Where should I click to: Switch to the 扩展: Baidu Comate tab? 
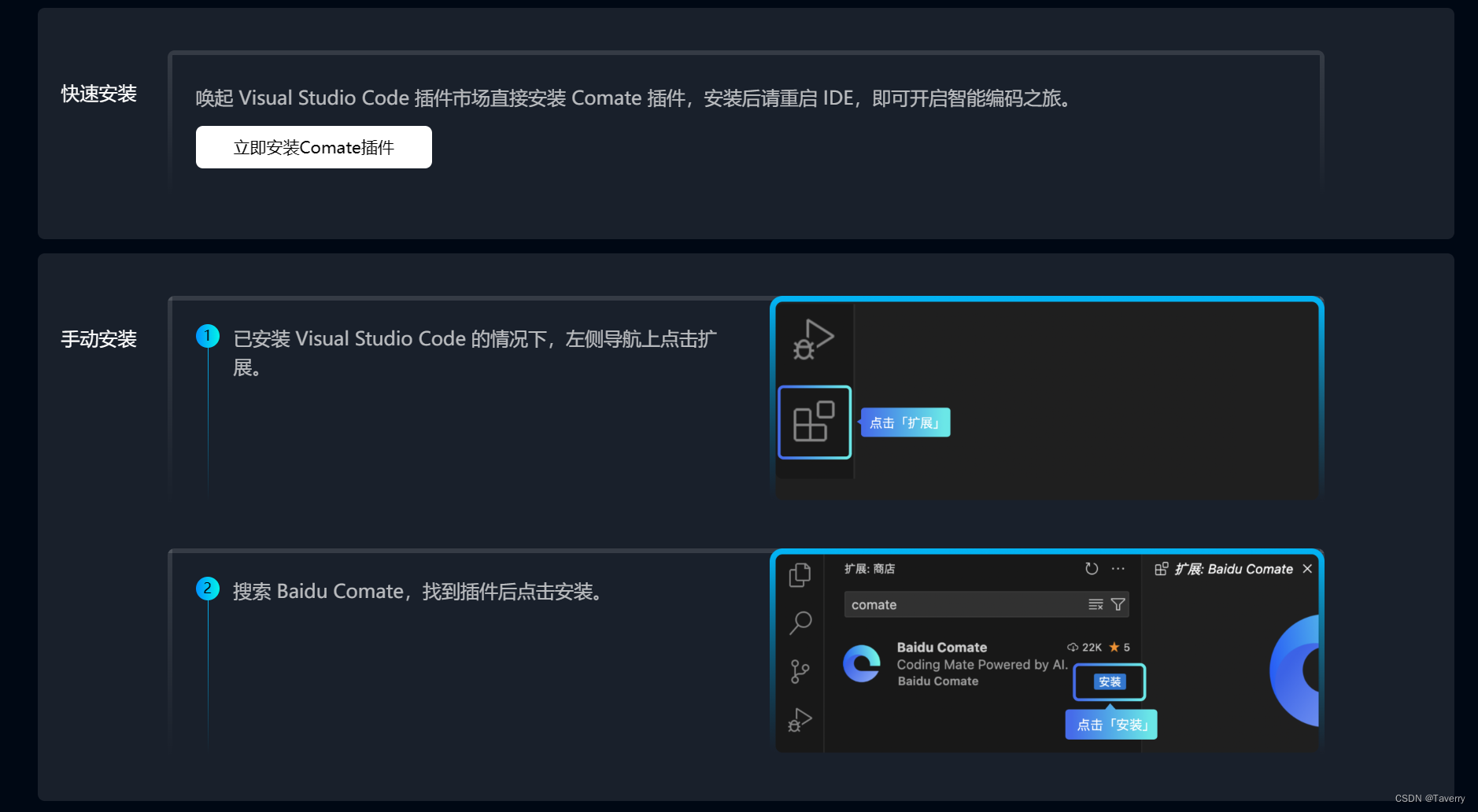[x=1233, y=569]
